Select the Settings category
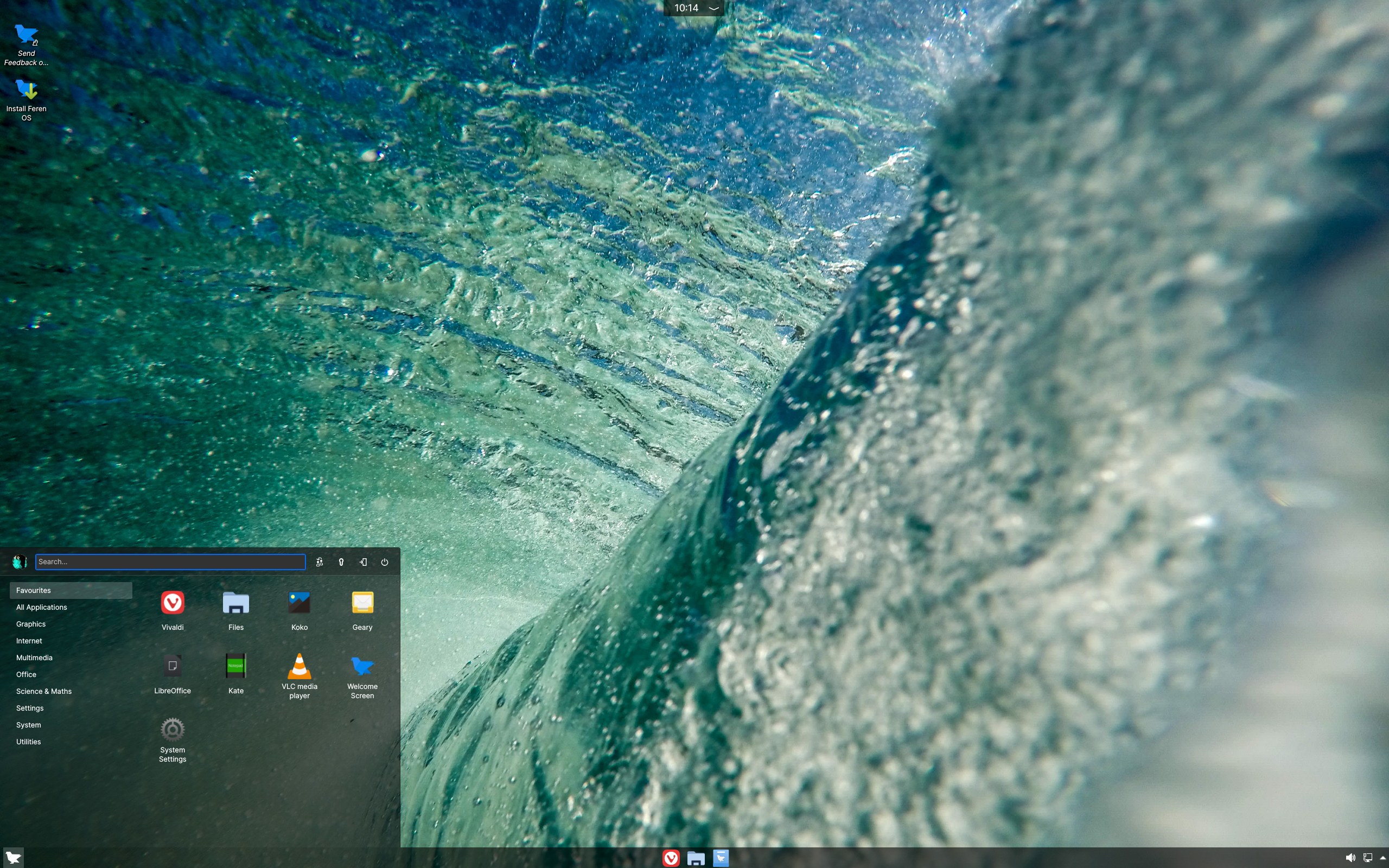This screenshot has height=868, width=1389. click(x=71, y=708)
